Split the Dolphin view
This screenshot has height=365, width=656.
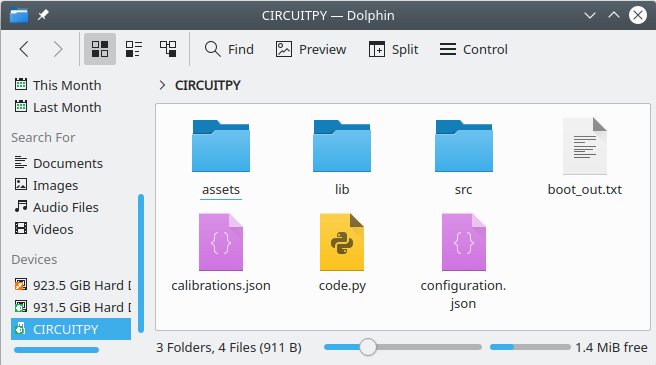pos(393,49)
